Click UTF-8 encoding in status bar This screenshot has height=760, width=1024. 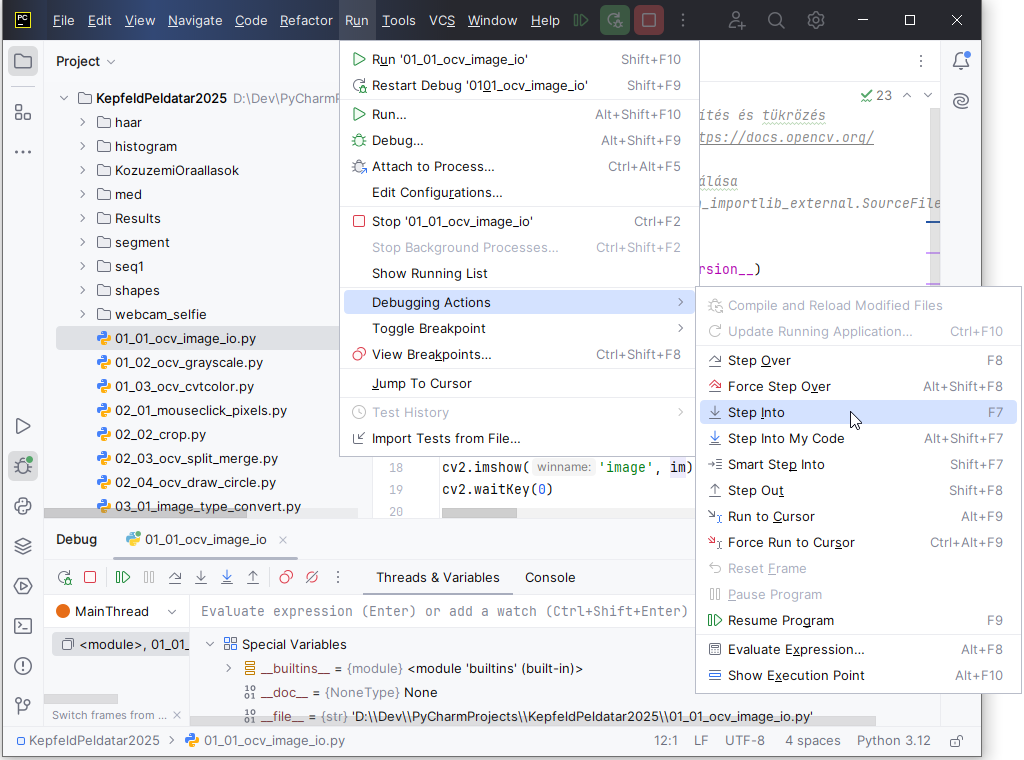coord(744,740)
